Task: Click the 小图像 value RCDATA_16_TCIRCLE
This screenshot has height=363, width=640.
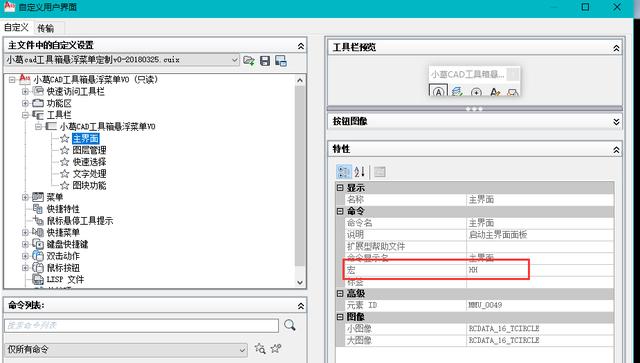Action: [504, 329]
